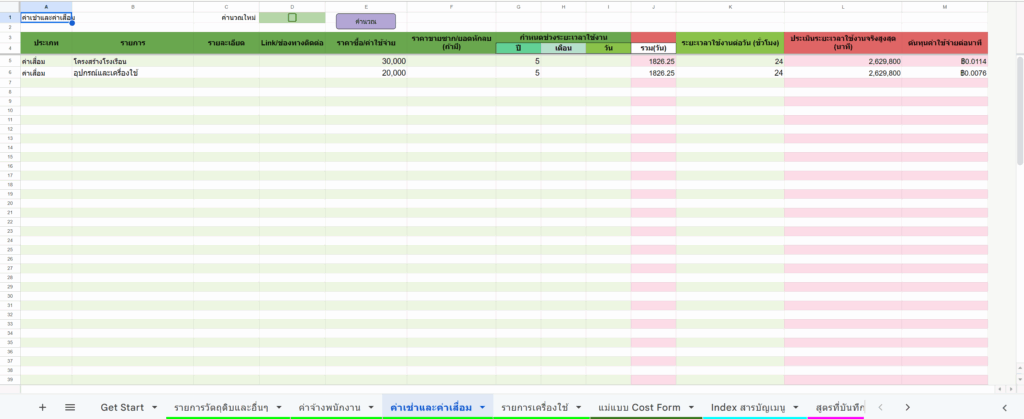Open dropdown arrow on Get Start tab
This screenshot has width=1024, height=419.
click(154, 407)
